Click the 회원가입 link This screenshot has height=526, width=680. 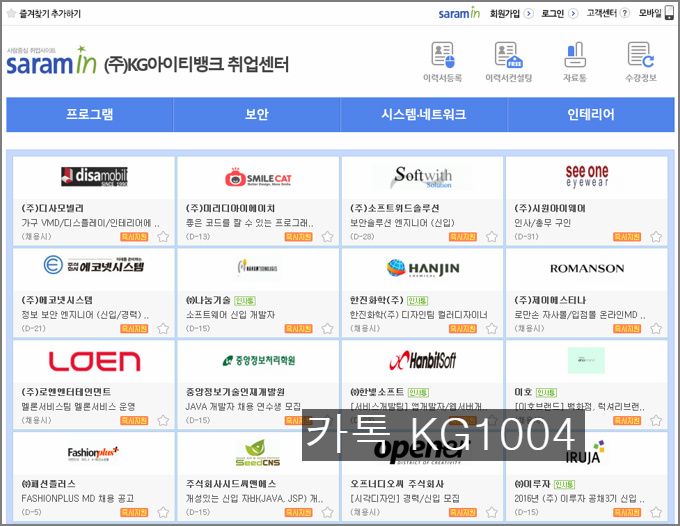pos(505,13)
